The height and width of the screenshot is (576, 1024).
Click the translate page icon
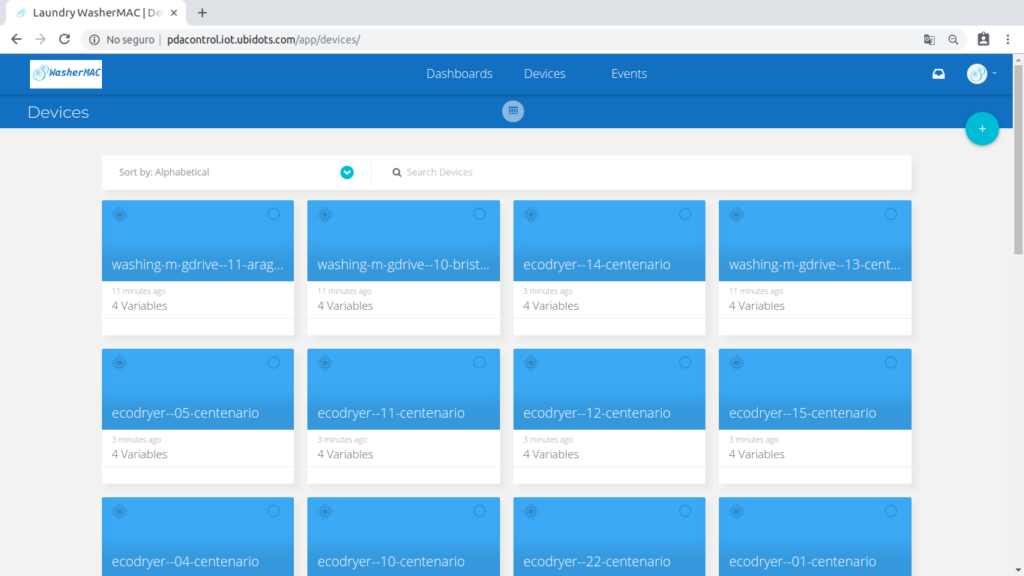tap(929, 40)
